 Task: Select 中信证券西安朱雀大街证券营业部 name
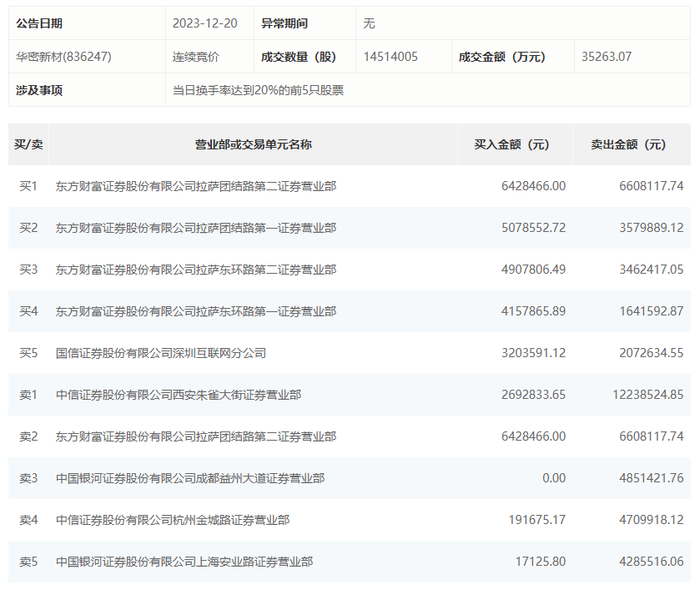coord(179,395)
